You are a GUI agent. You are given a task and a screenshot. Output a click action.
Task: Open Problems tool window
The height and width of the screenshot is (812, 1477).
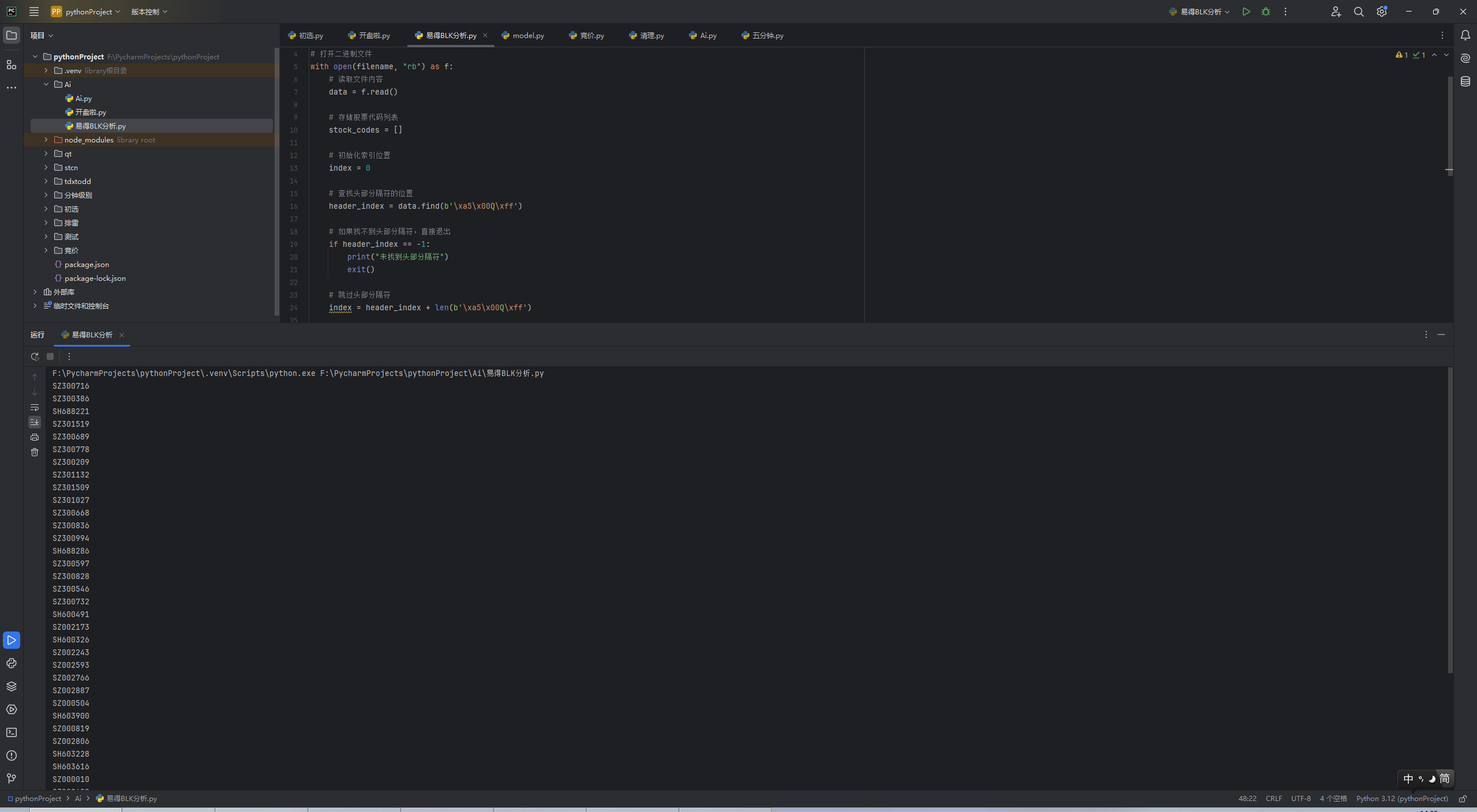pos(11,755)
